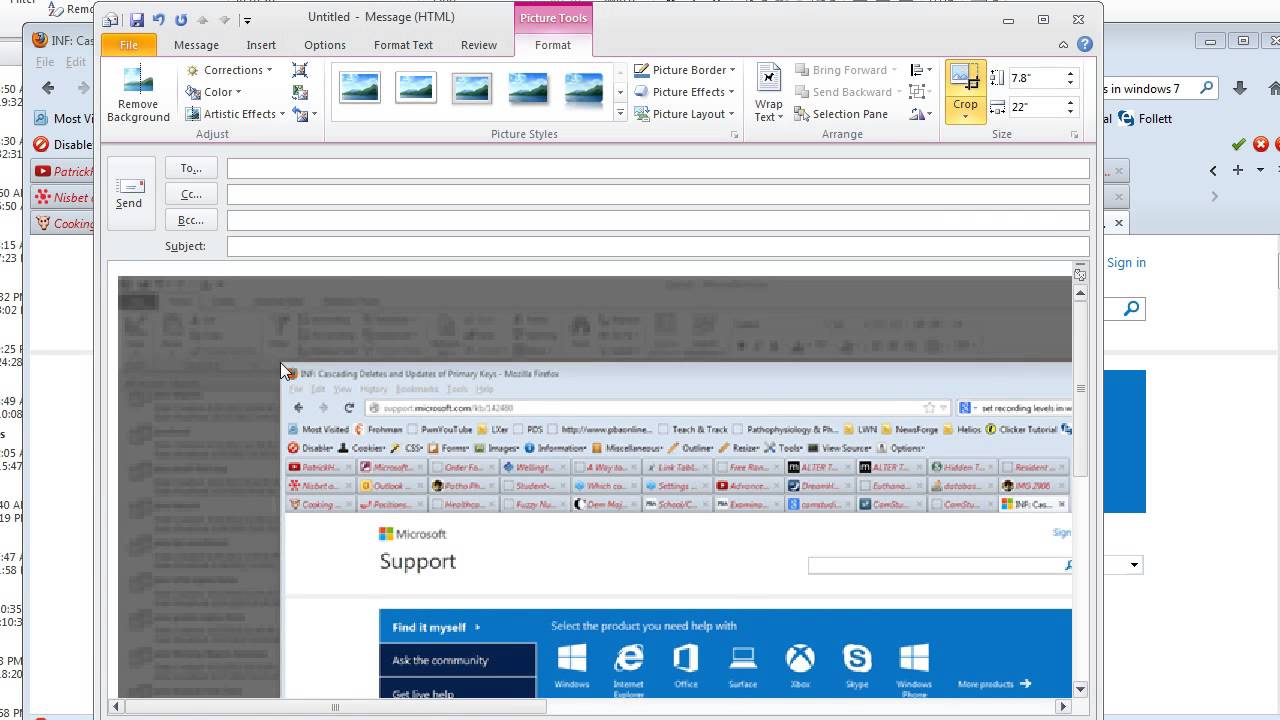
Task: Click the Bcc... button
Action: (x=191, y=220)
